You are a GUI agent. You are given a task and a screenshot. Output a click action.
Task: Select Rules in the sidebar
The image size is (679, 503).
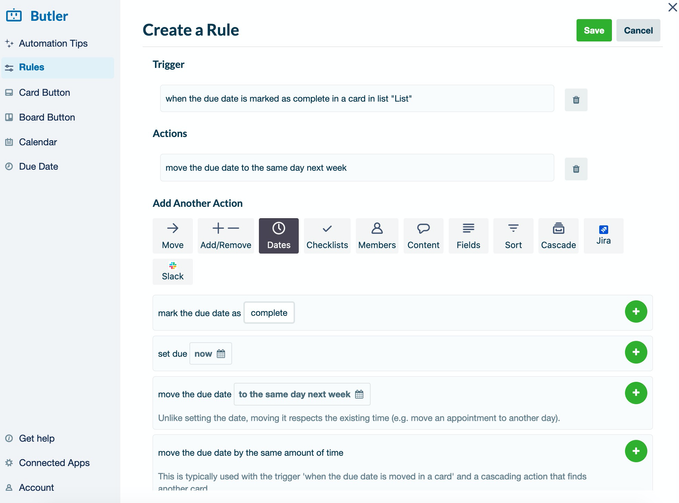pos(58,68)
